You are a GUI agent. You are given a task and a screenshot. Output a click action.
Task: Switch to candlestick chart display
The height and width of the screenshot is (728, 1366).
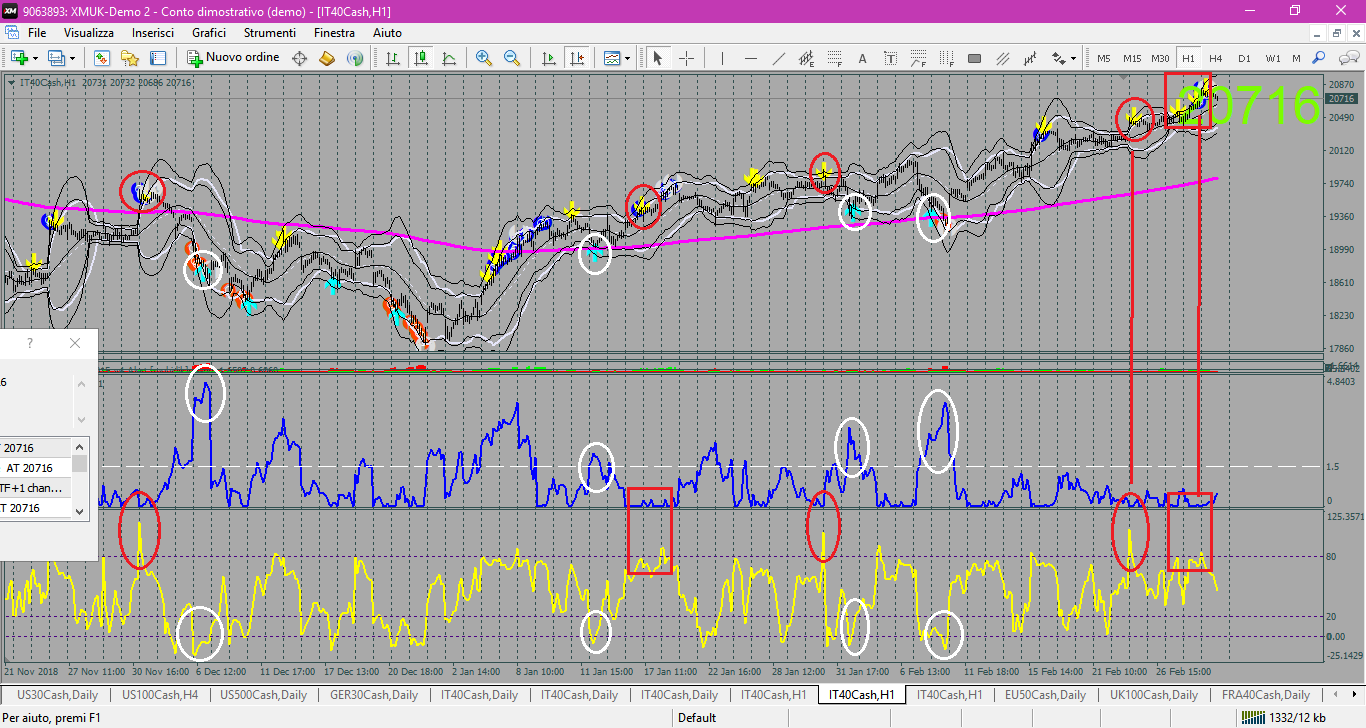[421, 58]
